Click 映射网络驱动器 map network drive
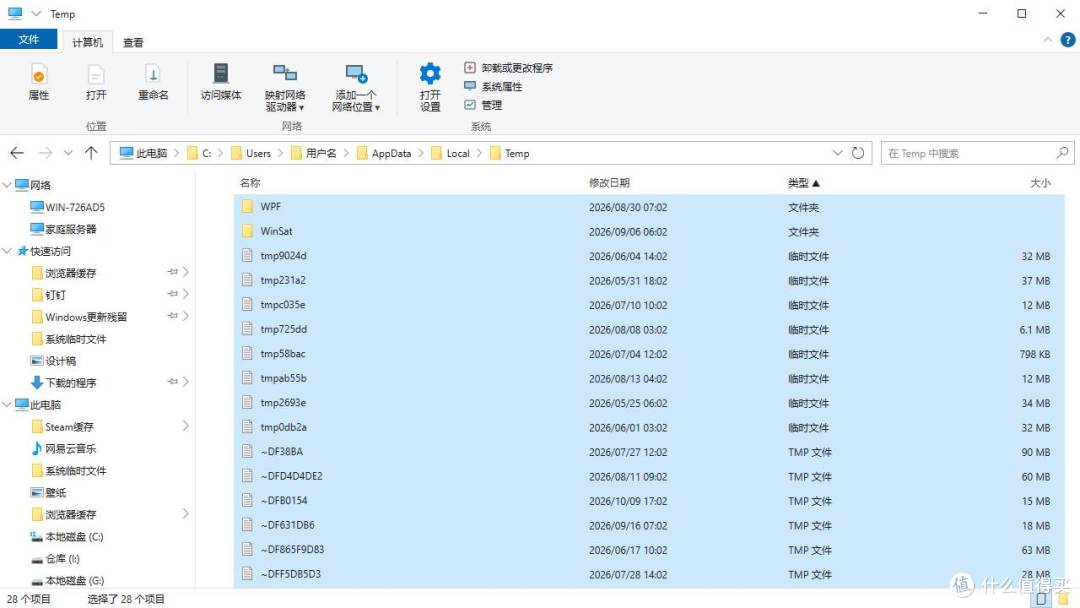The width and height of the screenshot is (1080, 608). point(284,87)
